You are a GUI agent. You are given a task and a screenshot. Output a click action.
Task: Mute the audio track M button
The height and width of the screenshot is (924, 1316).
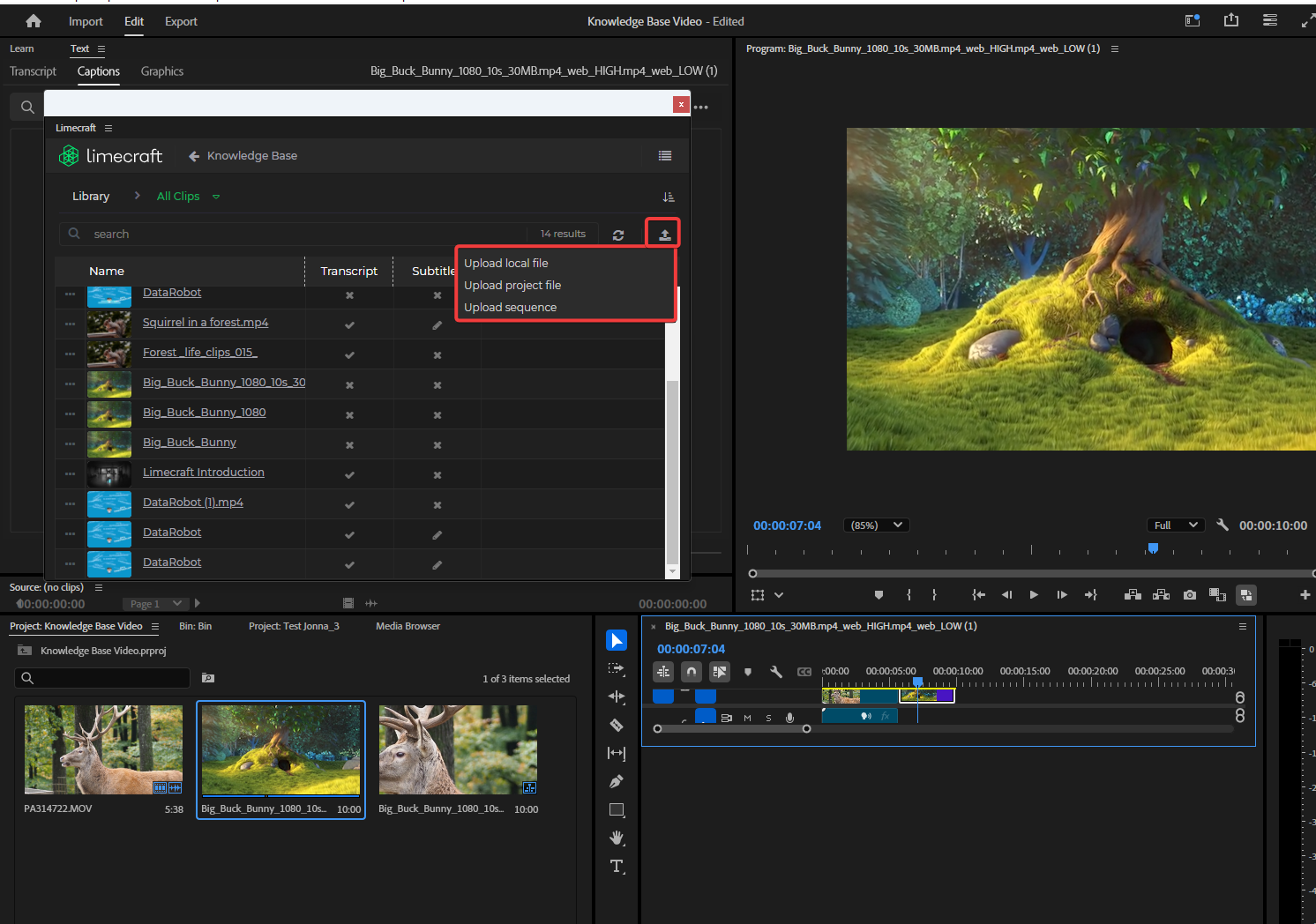pyautogui.click(x=747, y=718)
